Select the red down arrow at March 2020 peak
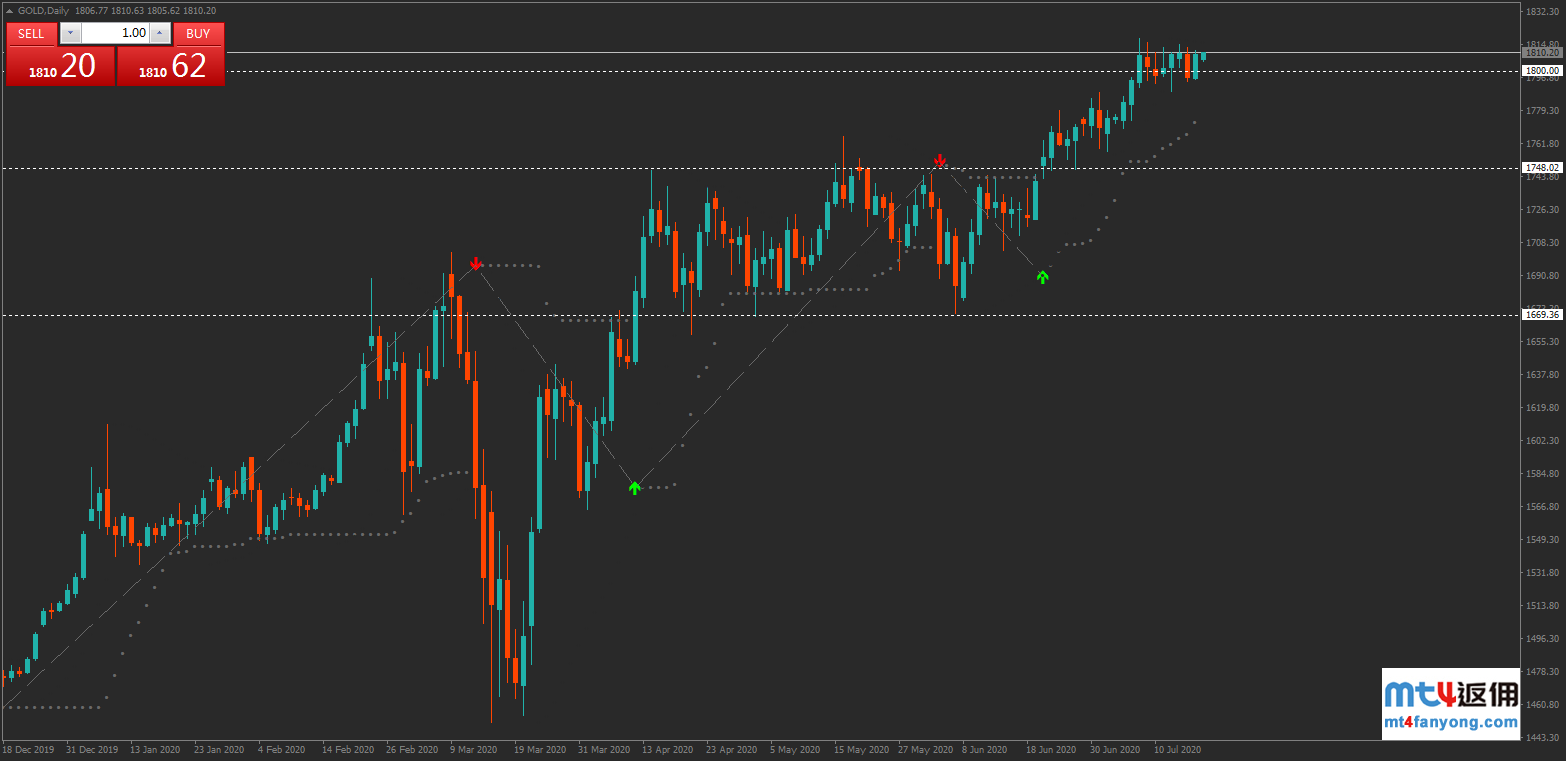Screen dimensions: 1566x761 (477, 264)
